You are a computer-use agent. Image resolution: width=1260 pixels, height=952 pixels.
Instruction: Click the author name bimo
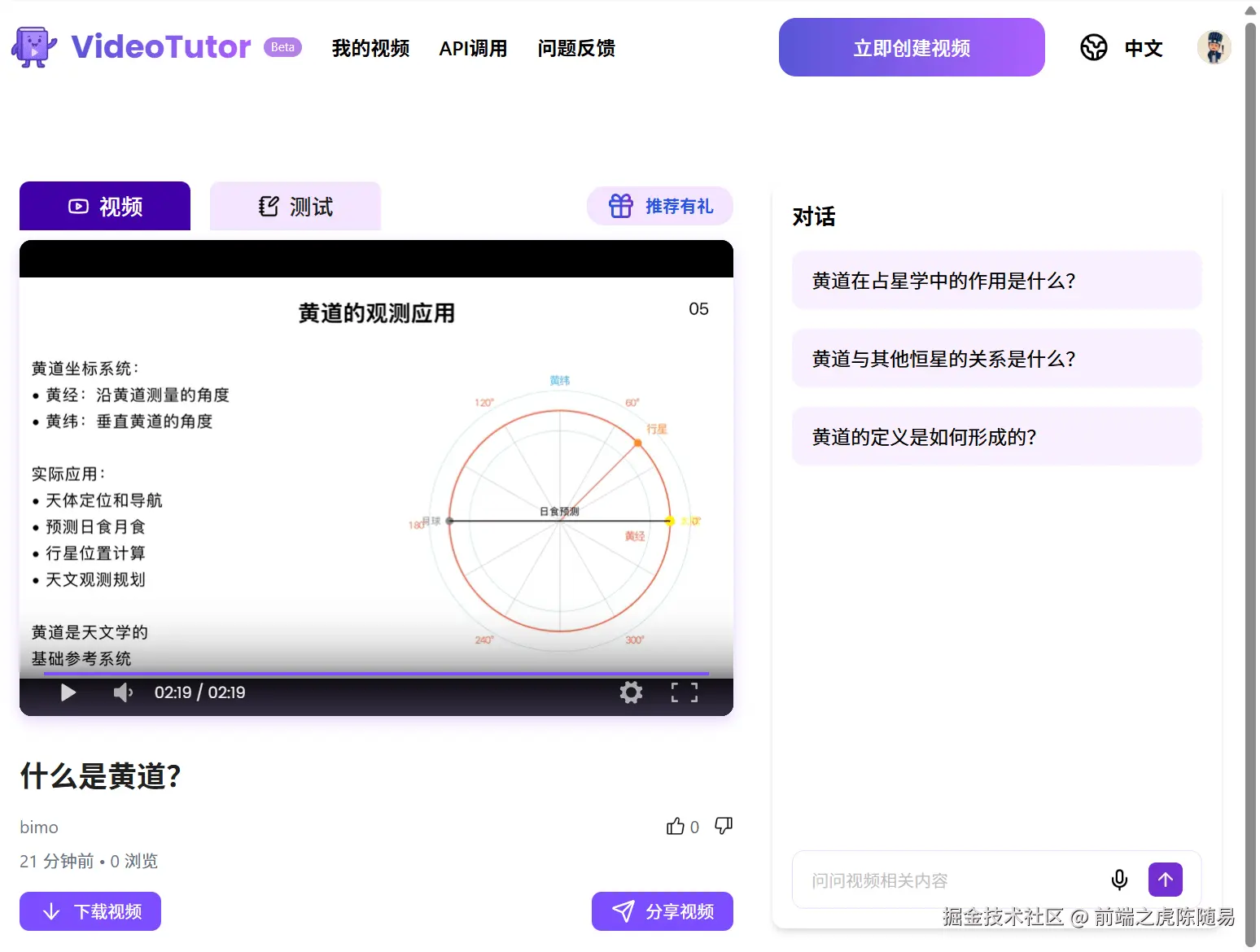tap(39, 827)
